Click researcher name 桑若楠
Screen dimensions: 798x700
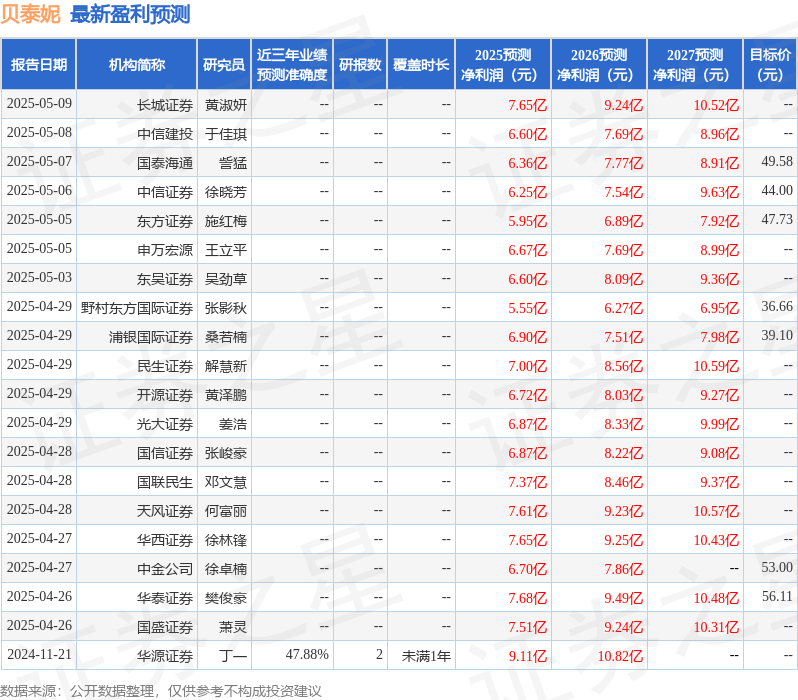tap(226, 338)
